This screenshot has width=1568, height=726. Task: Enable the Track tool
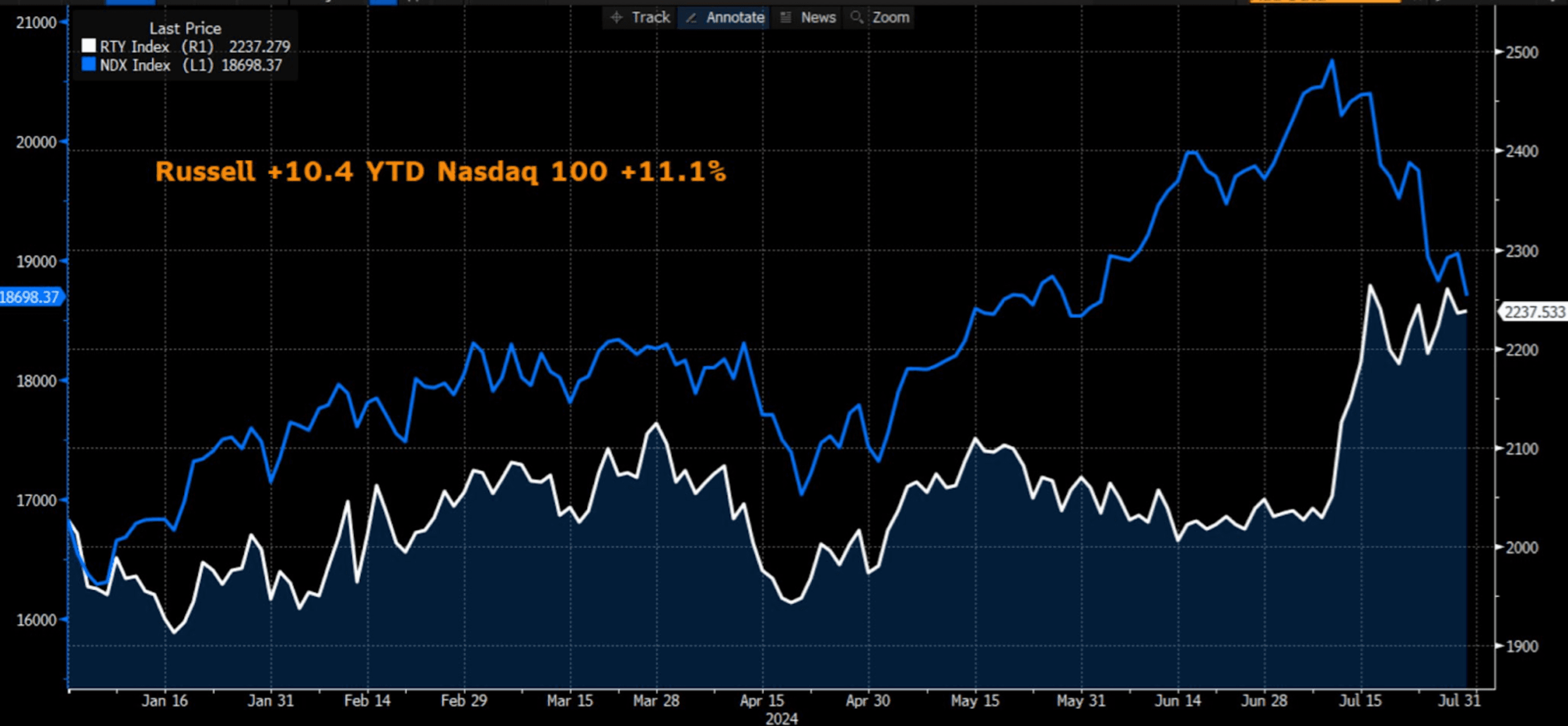click(x=650, y=18)
